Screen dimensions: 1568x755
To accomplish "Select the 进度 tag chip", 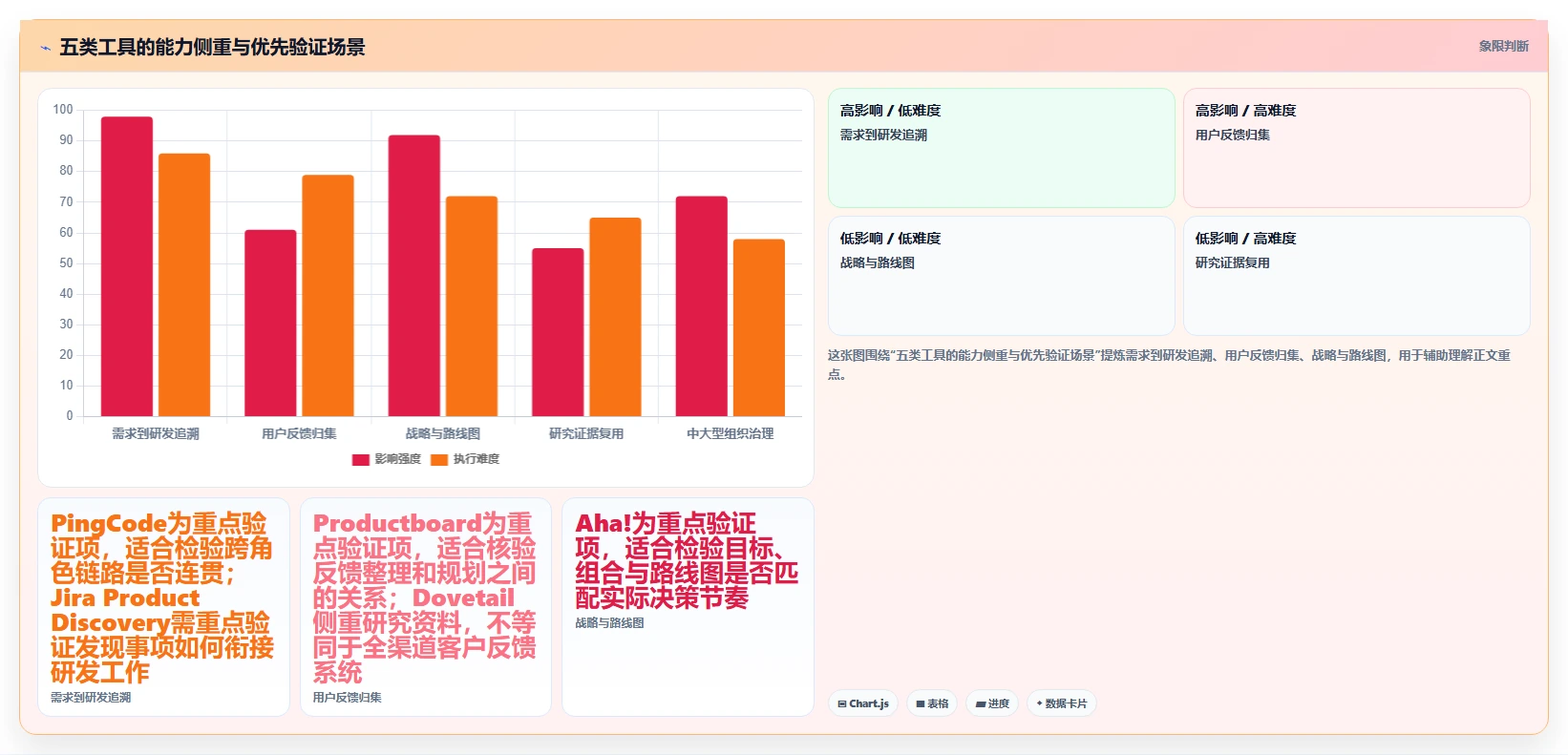I will point(992,703).
